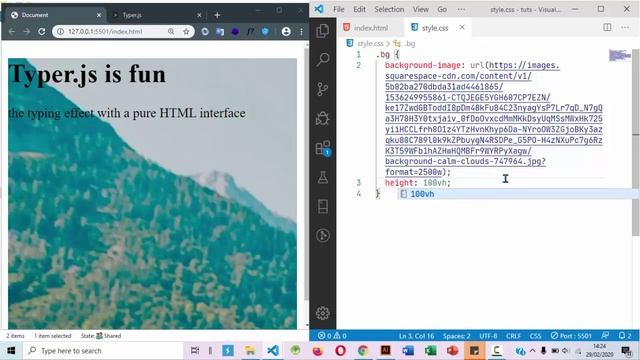Open notifications bell in status bar
Viewport: 640px width, 360px height.
(625, 335)
